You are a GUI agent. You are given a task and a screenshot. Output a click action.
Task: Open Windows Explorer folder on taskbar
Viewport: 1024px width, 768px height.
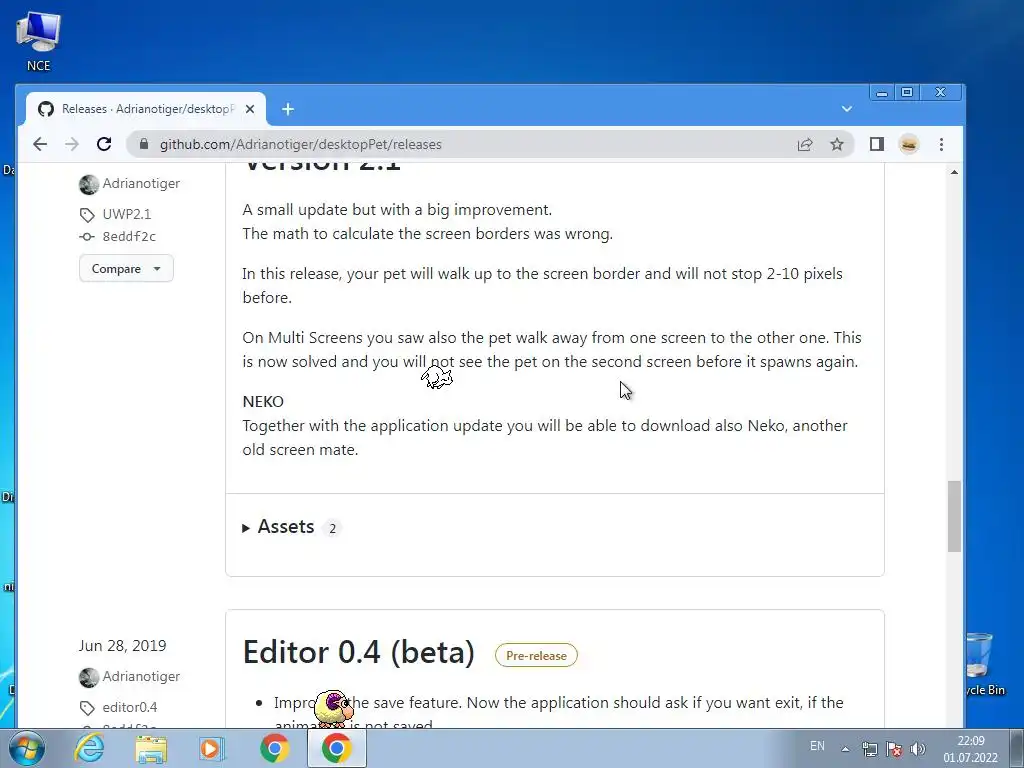(x=151, y=748)
